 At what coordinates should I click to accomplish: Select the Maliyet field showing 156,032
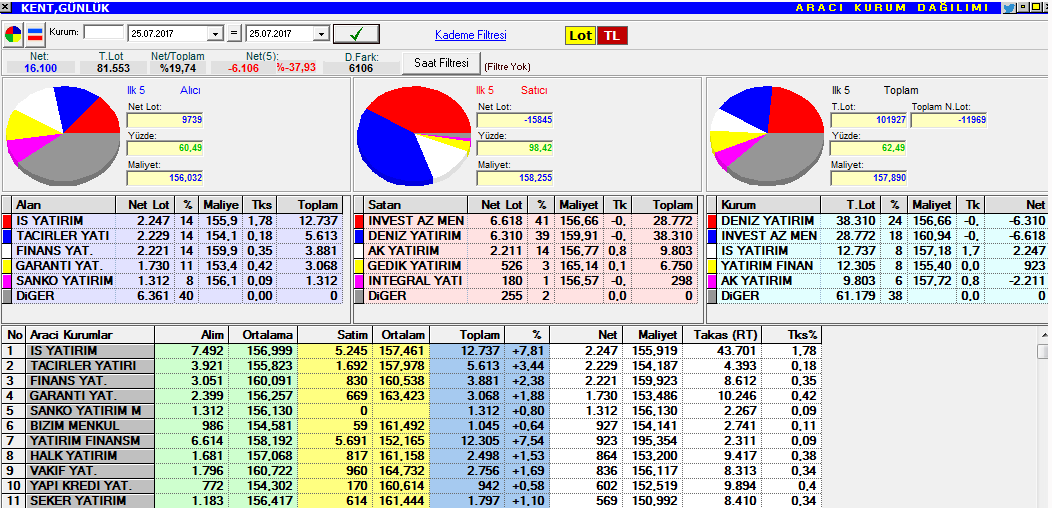(165, 178)
